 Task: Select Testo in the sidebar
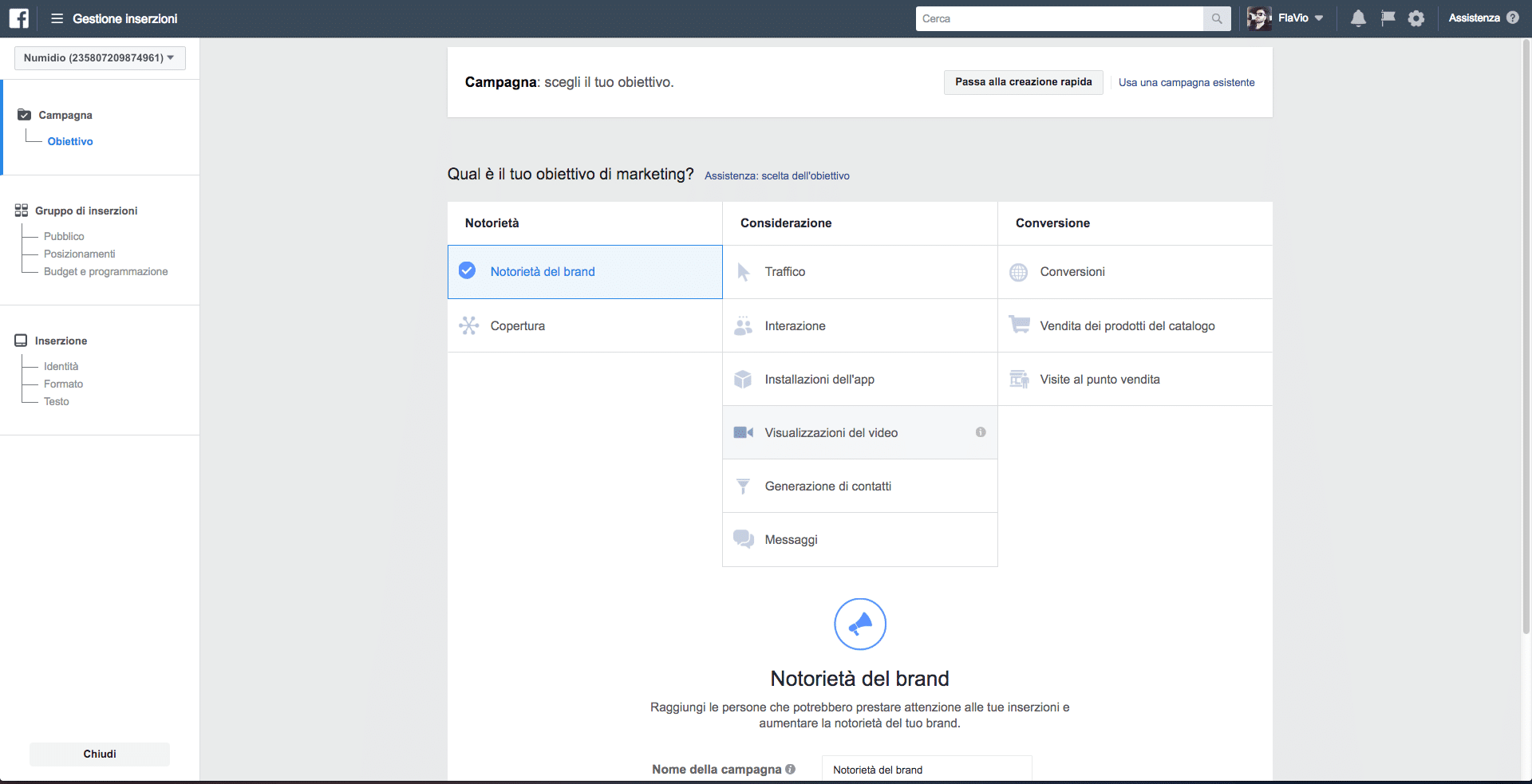[57, 401]
